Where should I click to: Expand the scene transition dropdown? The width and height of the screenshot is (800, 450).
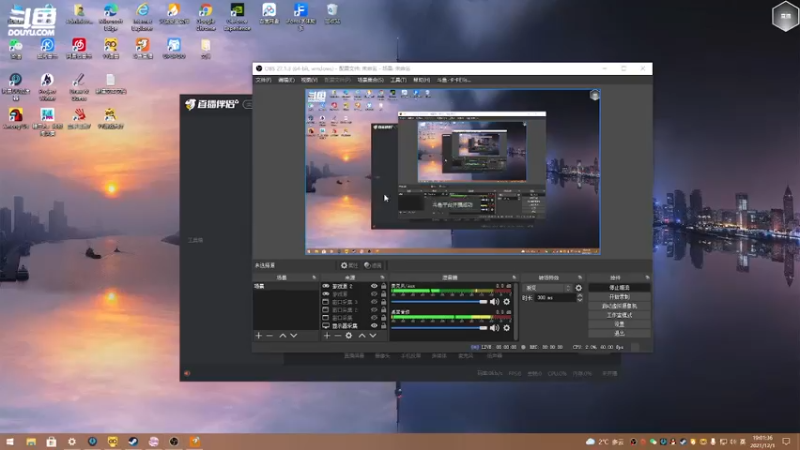[x=569, y=287]
